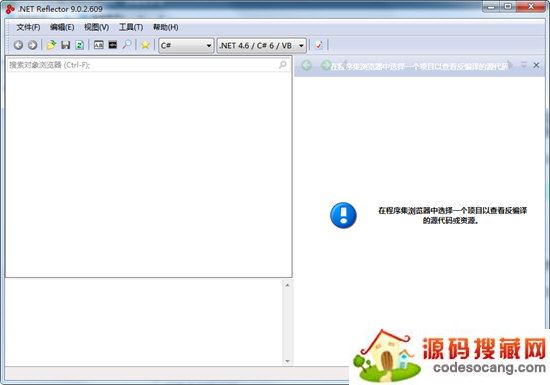Click the red checkmark document icon
Screen dimensions: 550x385
coord(319,45)
